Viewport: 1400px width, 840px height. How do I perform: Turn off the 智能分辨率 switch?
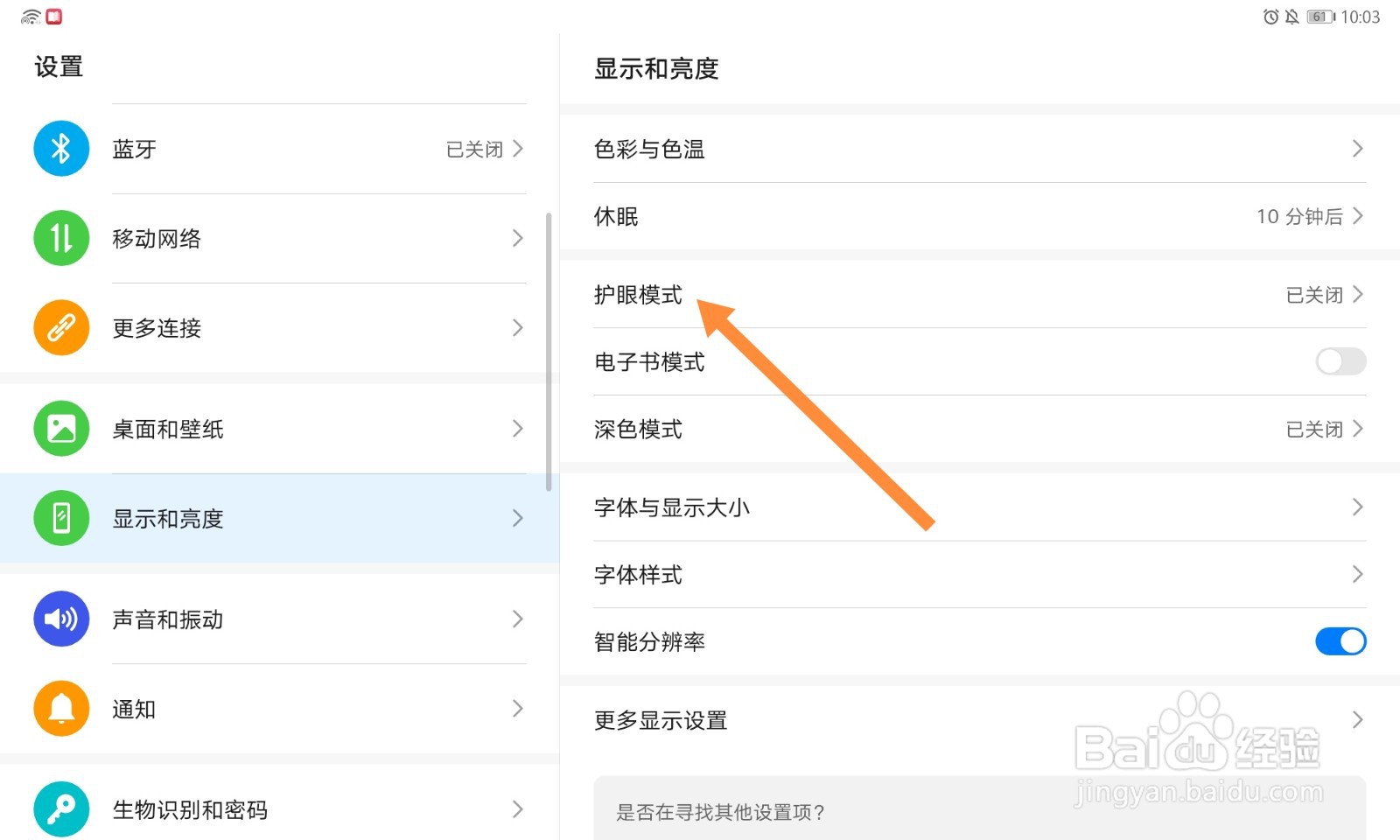pyautogui.click(x=1340, y=641)
